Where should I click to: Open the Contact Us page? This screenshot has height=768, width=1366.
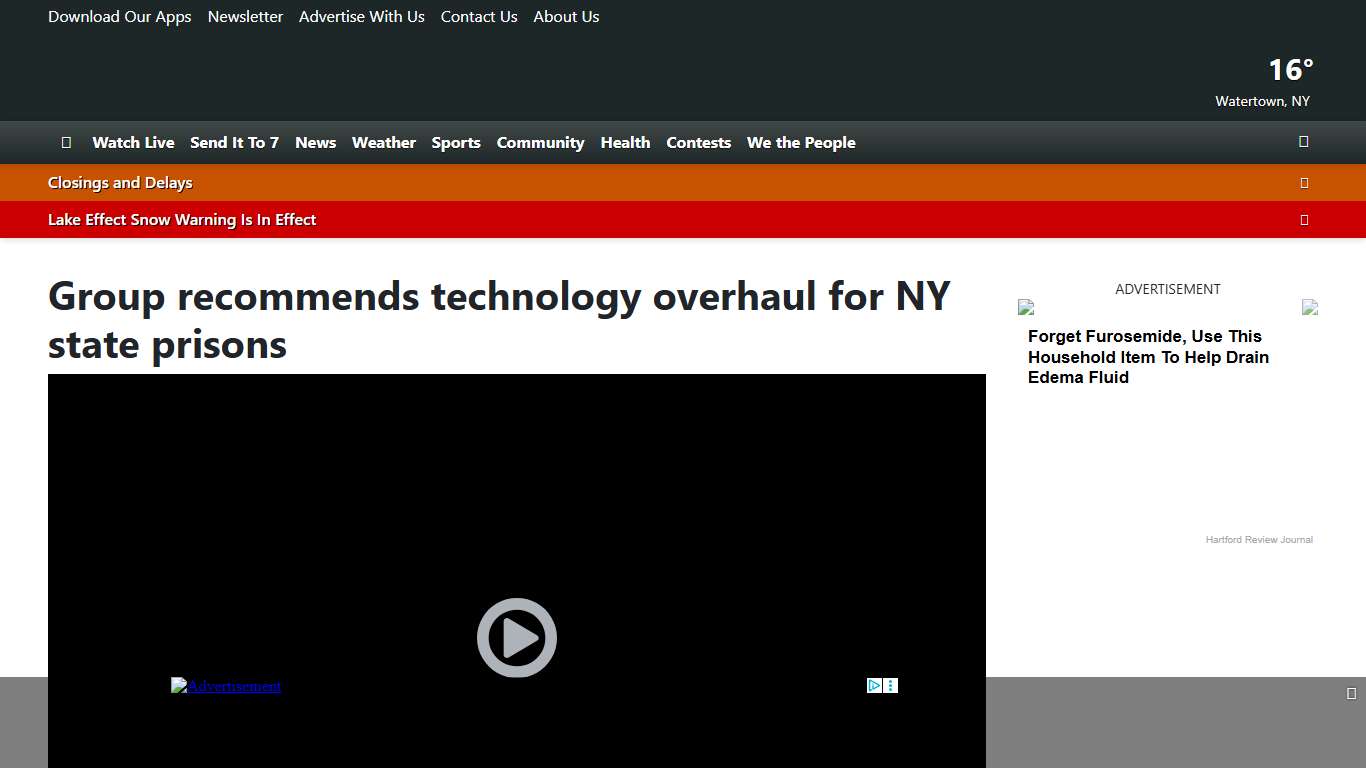click(478, 16)
